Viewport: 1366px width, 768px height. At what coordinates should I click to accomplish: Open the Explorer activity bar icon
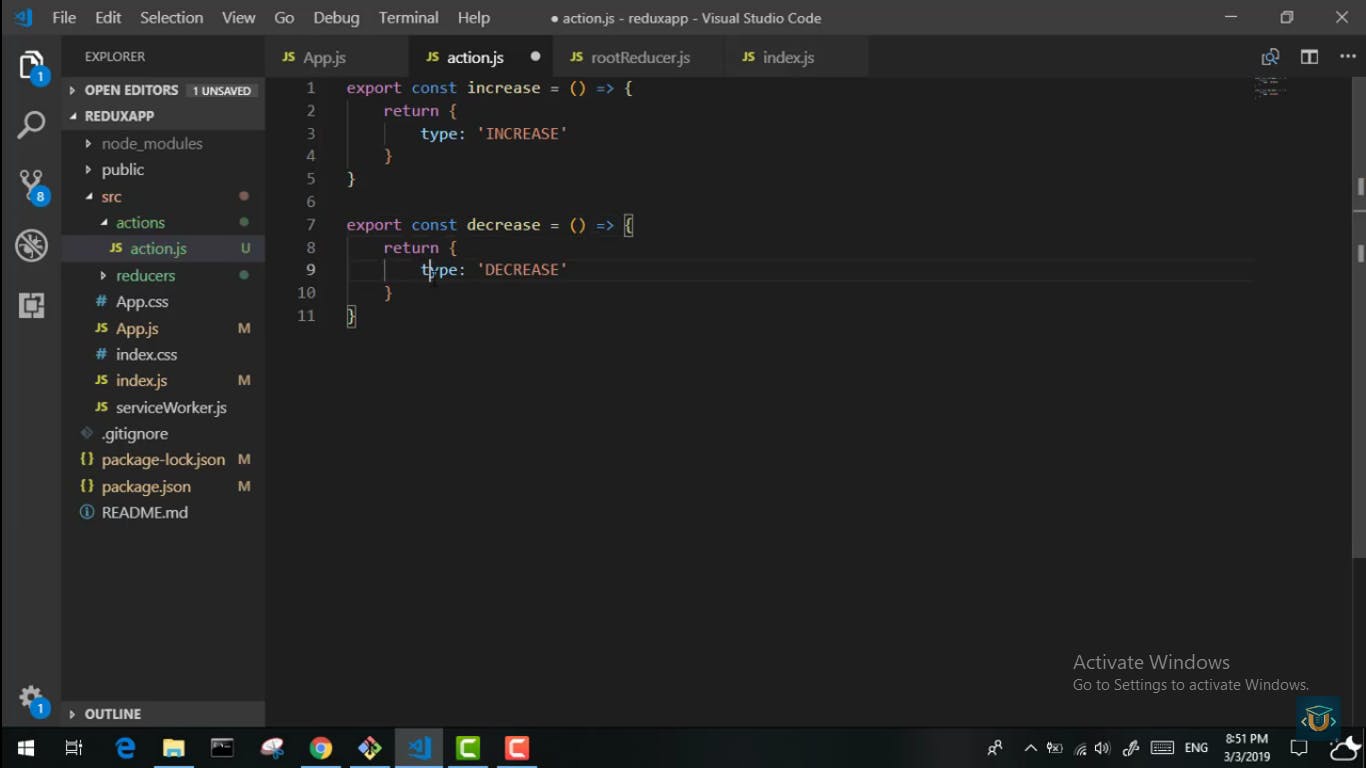point(31,66)
